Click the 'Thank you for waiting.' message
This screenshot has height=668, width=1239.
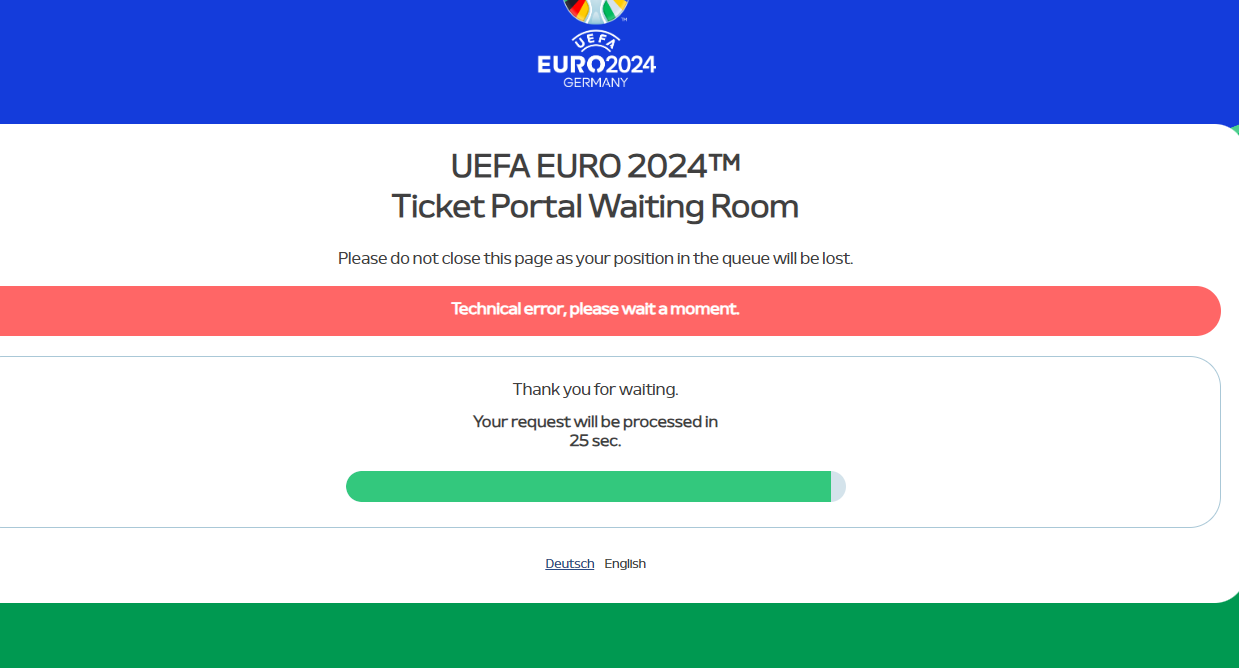click(595, 389)
